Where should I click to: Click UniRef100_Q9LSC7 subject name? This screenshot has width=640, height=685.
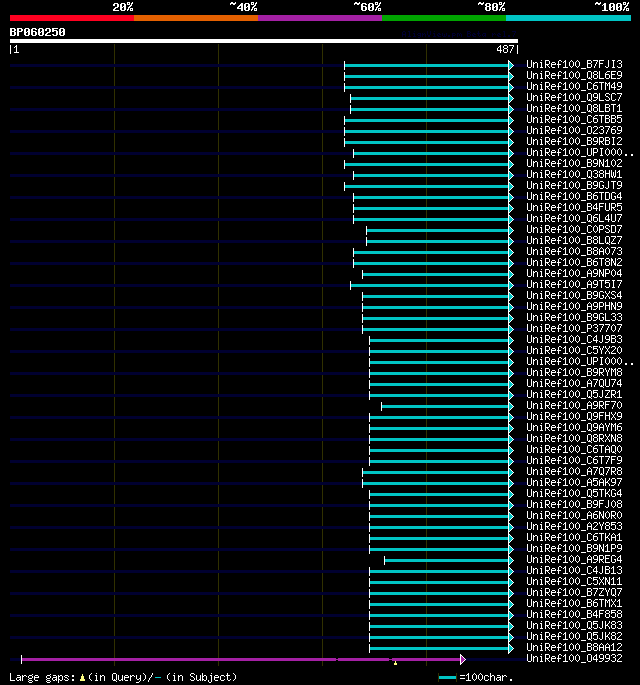point(574,97)
